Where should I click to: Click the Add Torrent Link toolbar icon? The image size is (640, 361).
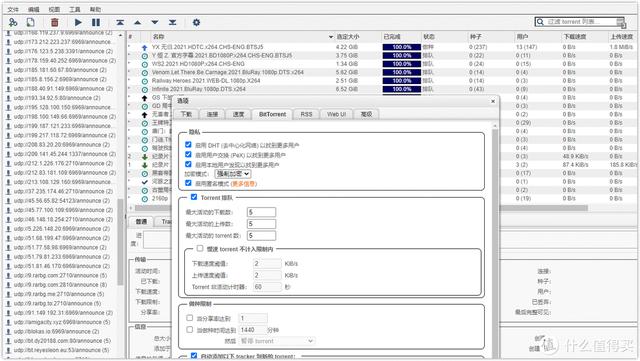click(13, 22)
